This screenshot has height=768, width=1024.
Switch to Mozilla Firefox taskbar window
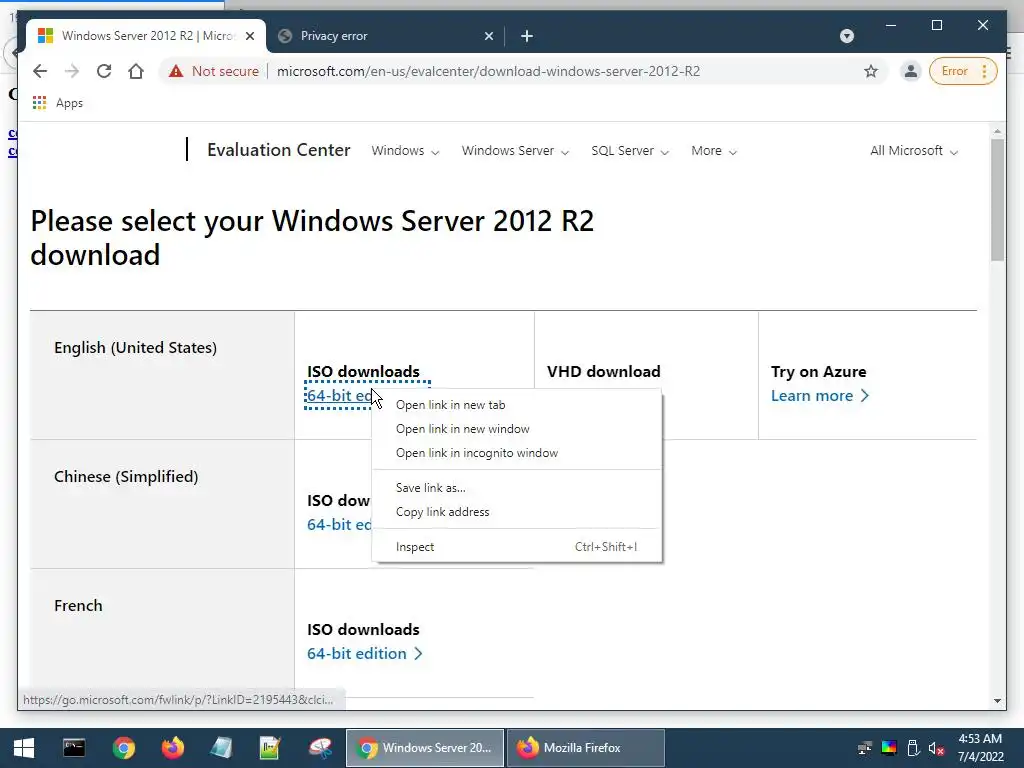click(x=586, y=748)
